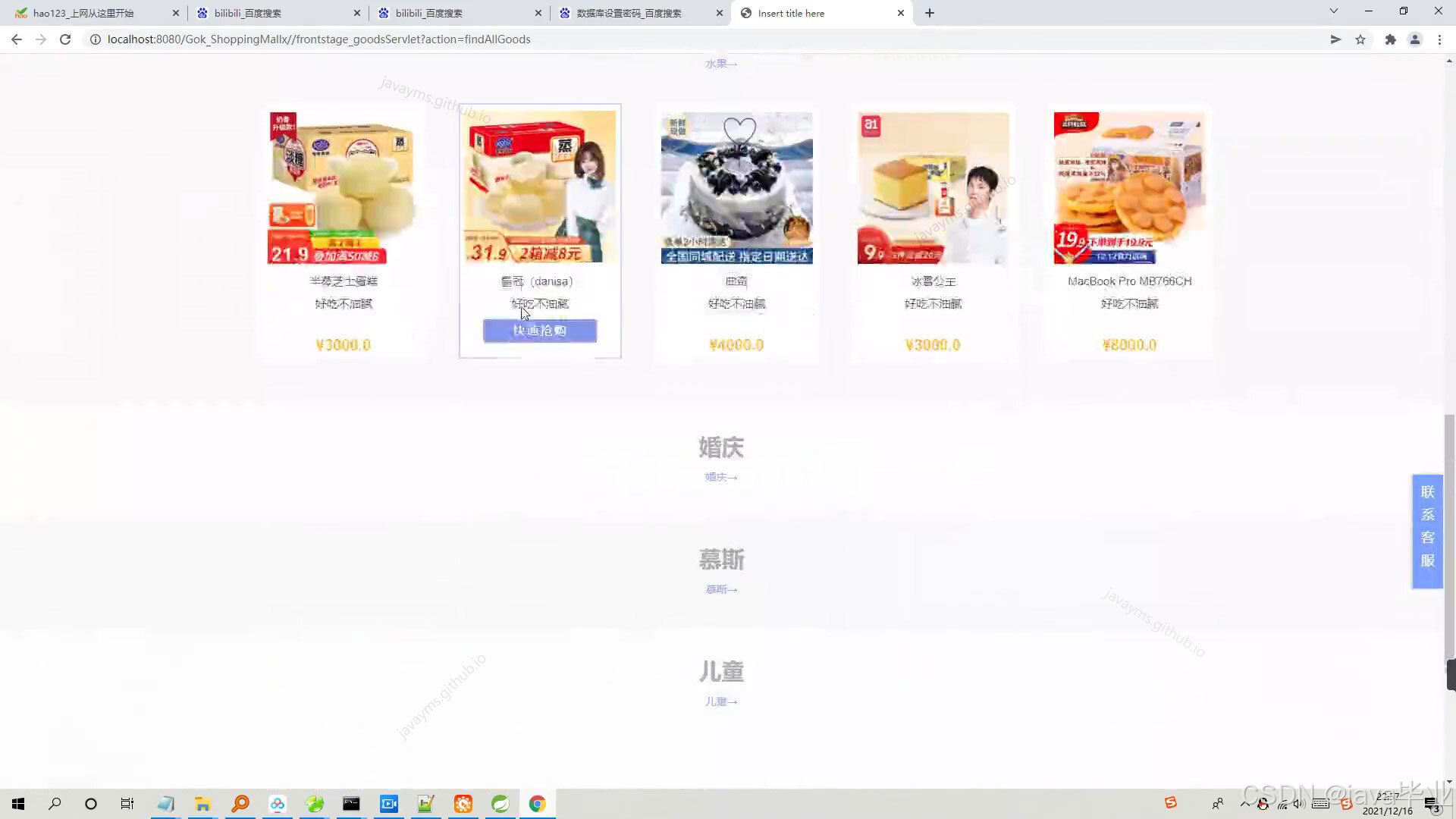Open the Chrome icon on the taskbar
Image resolution: width=1456 pixels, height=819 pixels.
click(x=538, y=804)
